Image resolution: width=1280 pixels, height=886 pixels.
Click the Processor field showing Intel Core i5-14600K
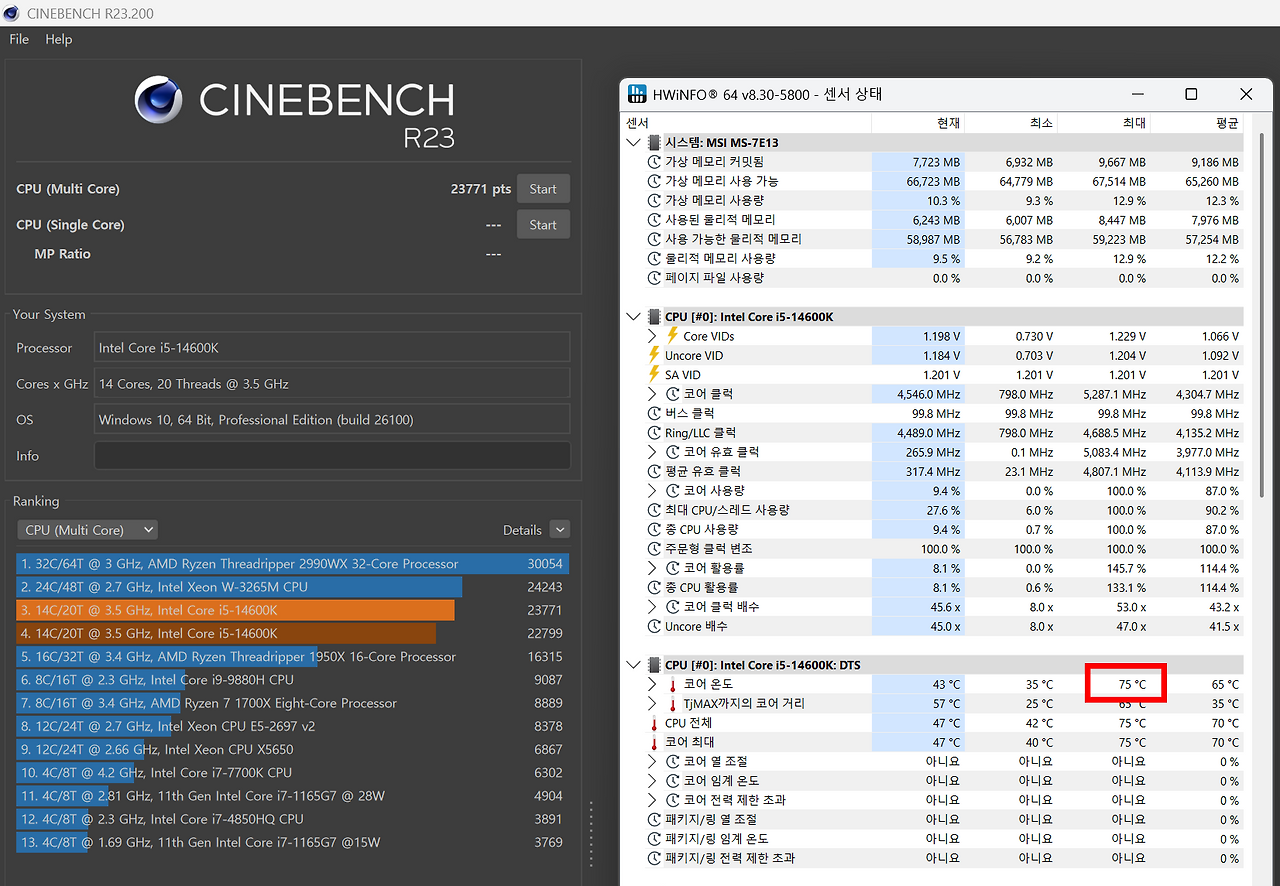point(332,348)
